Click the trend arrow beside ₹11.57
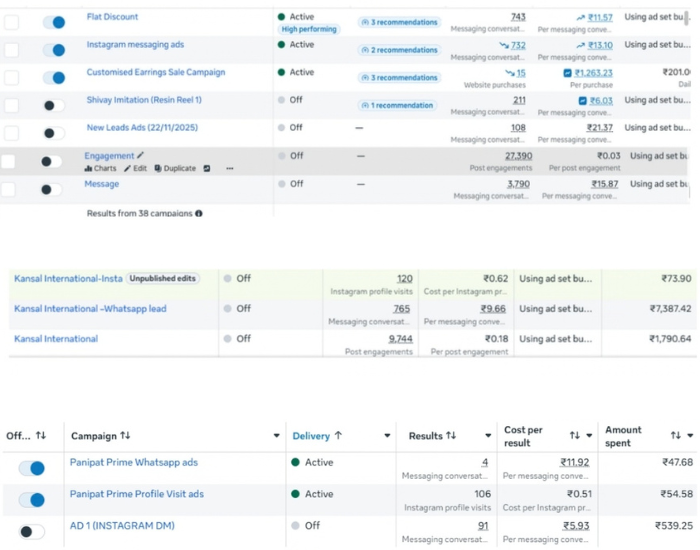This screenshot has height=550, width=700. click(580, 18)
